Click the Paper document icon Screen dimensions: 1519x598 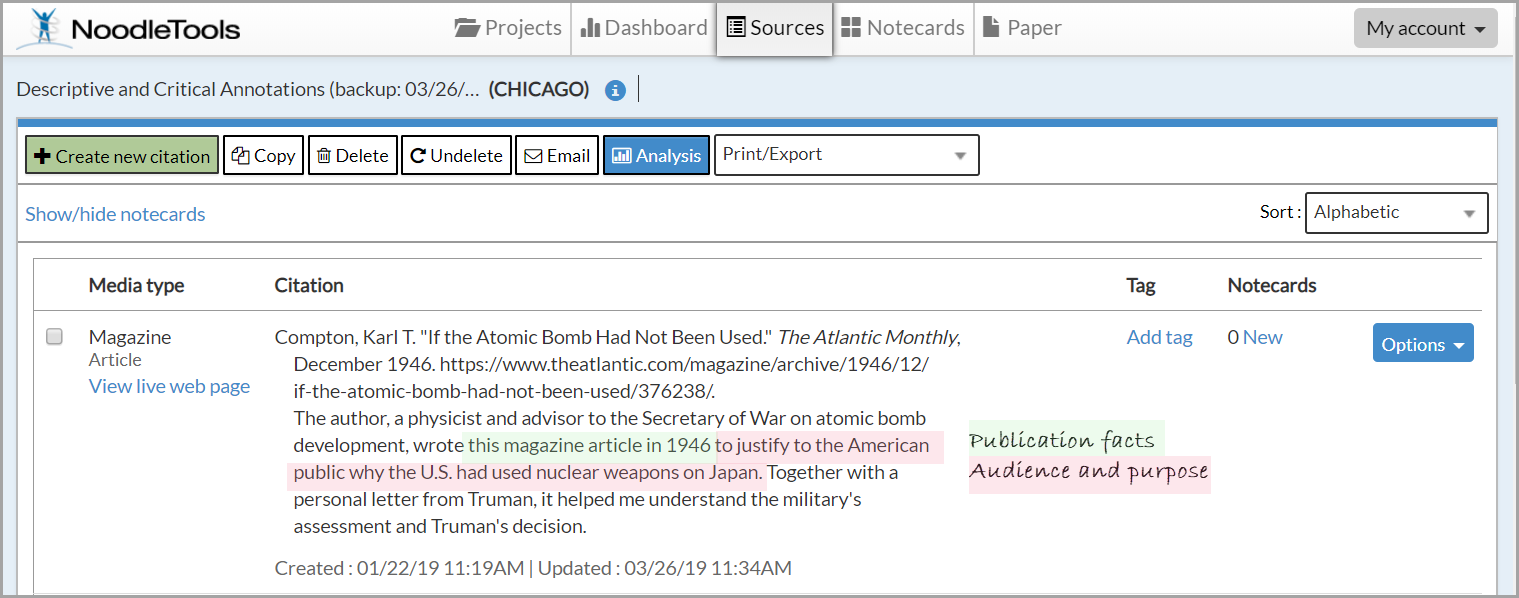tap(991, 27)
